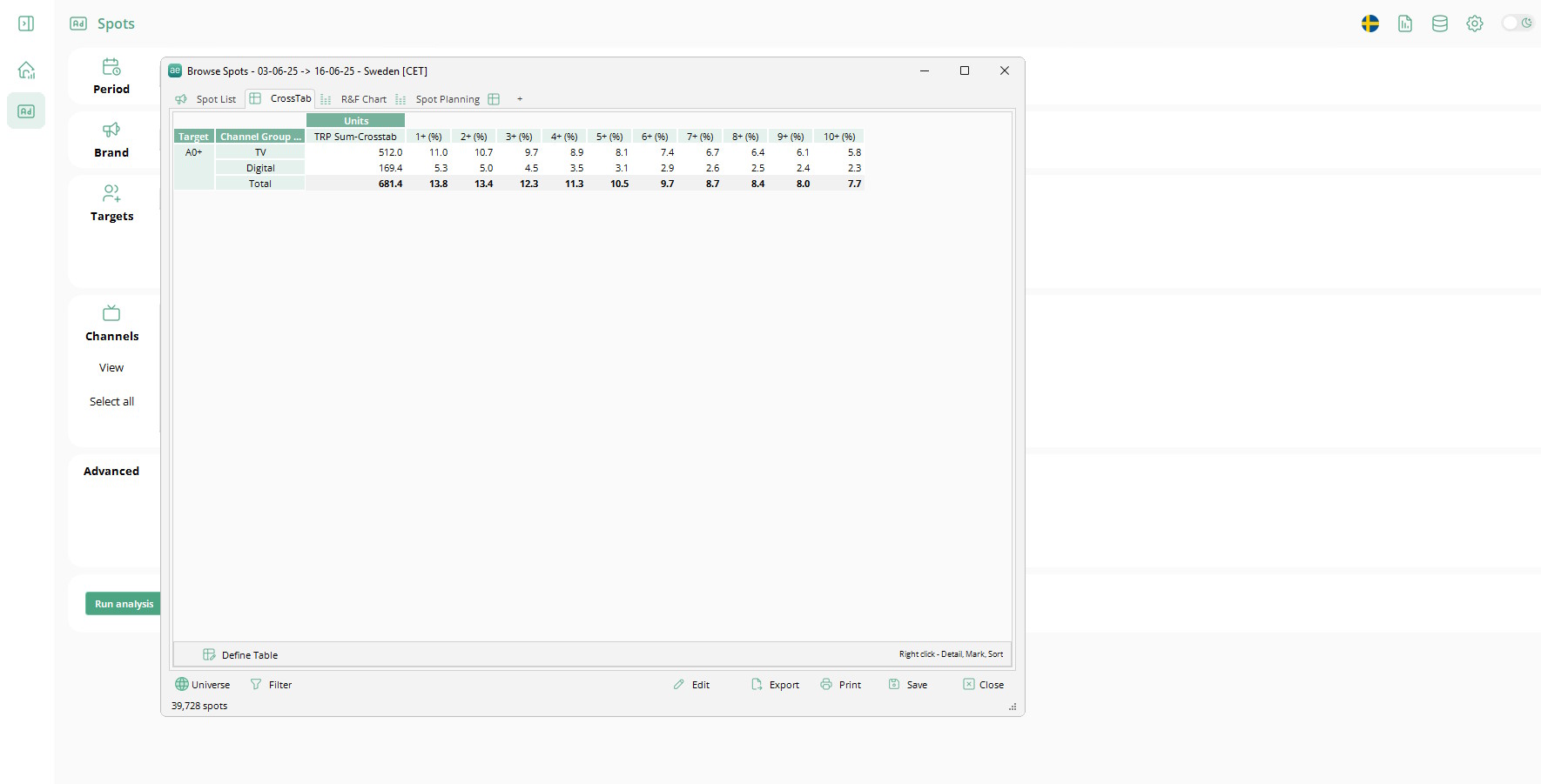This screenshot has width=1541, height=784.
Task: Toggle dark mode switch
Action: pos(1517,23)
